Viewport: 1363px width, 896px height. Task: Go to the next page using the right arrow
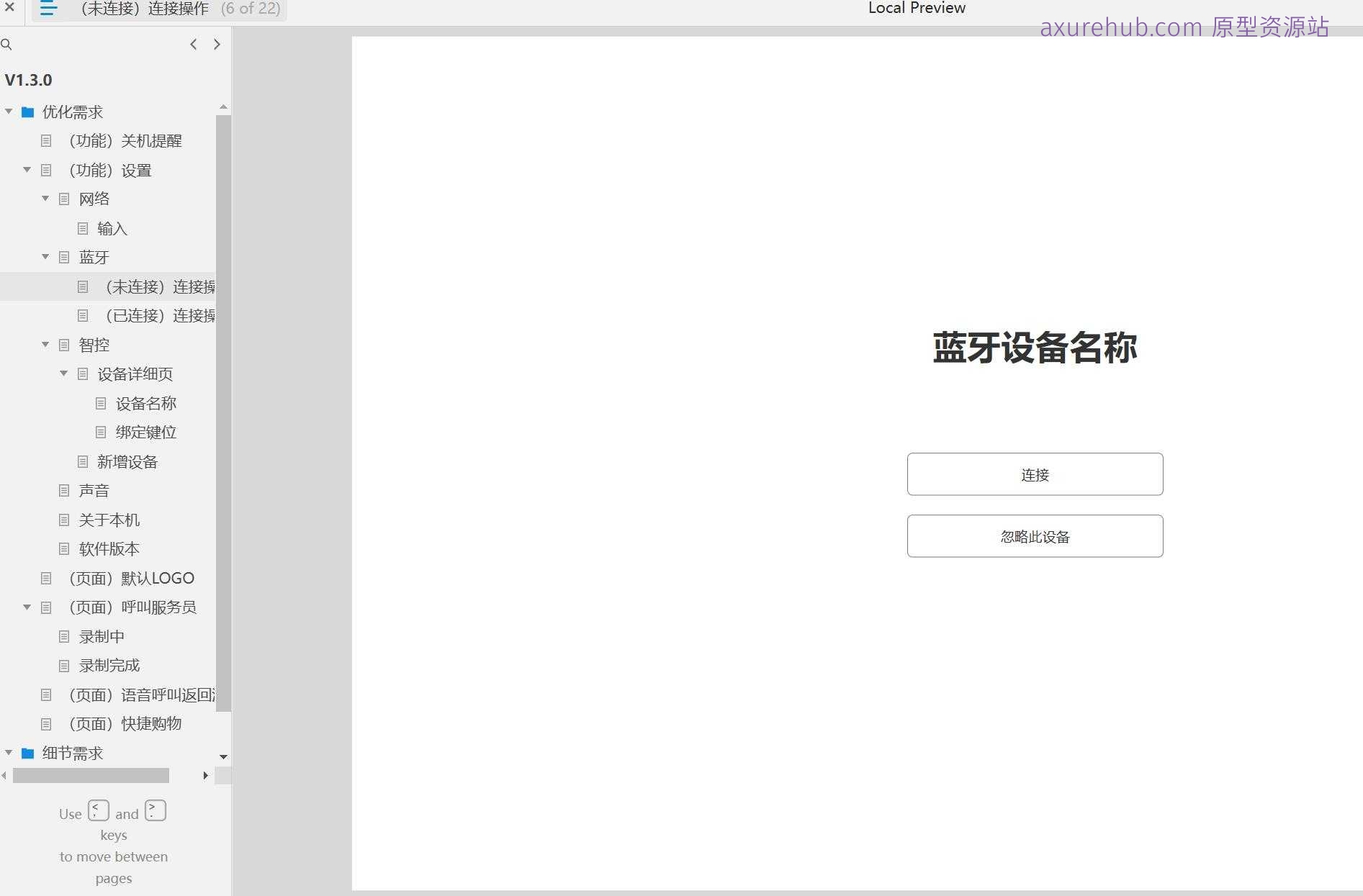pos(217,44)
